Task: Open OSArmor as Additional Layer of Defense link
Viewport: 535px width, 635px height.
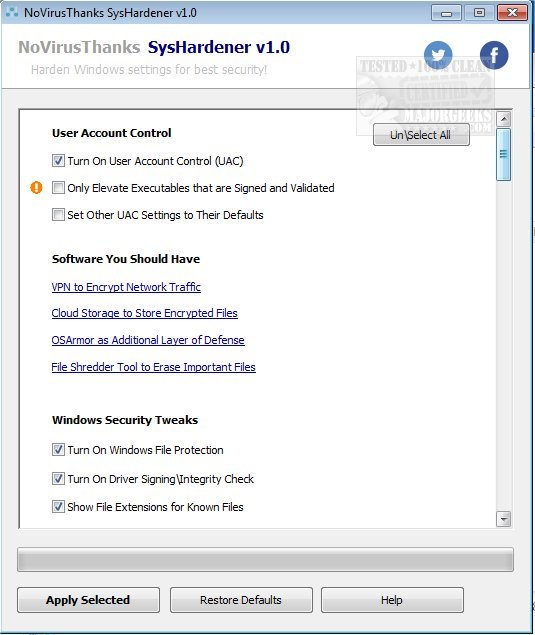Action: (148, 340)
